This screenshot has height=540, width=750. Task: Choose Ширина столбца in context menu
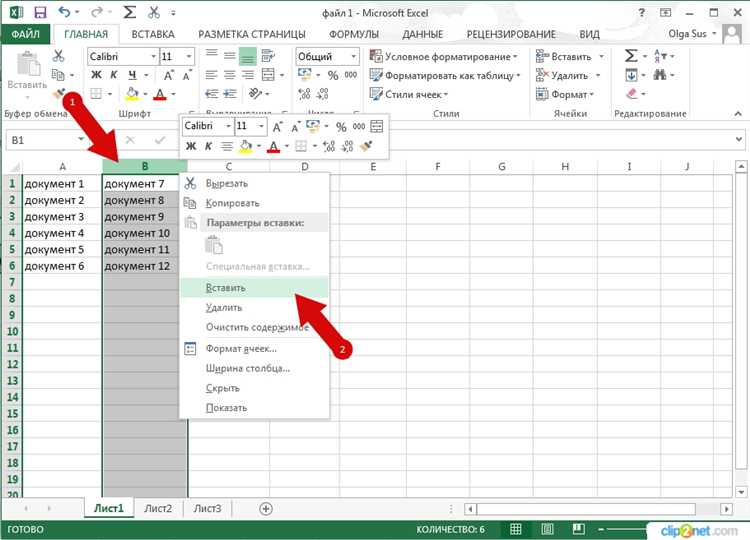point(254,368)
